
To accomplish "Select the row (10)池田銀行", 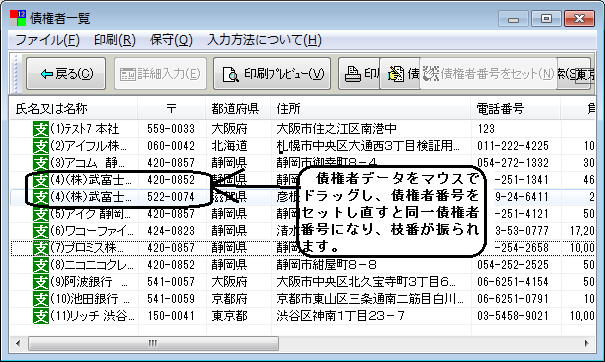I will tap(302, 299).
